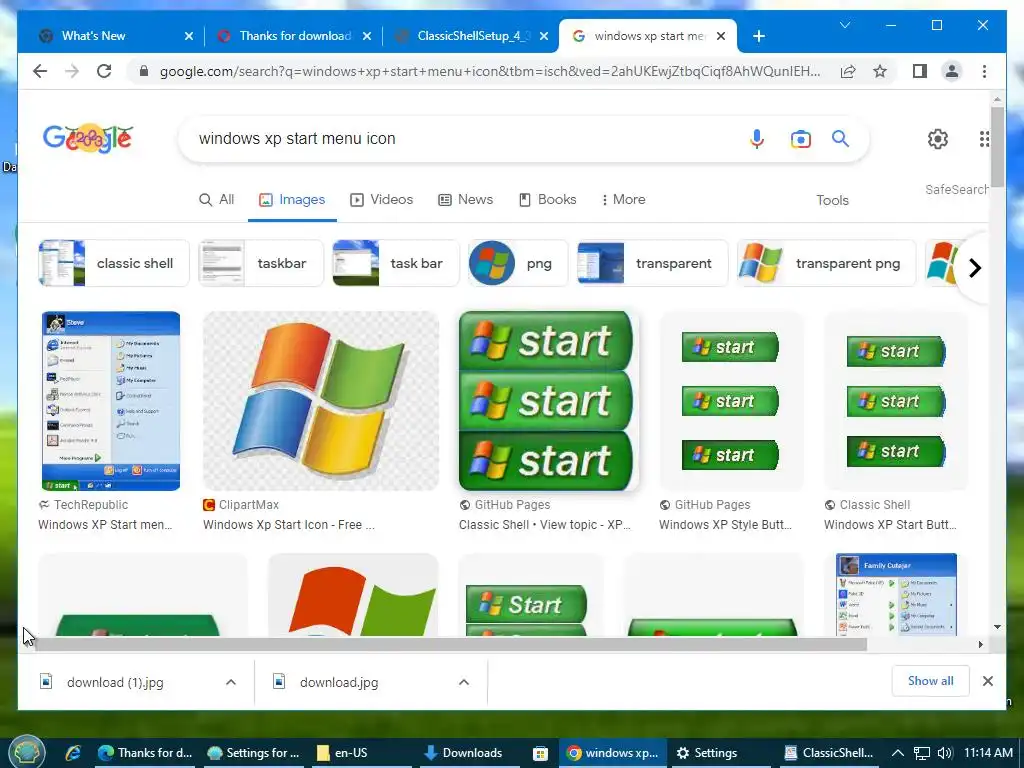The image size is (1024, 768).
Task: Search by image with the camera icon
Action: pyautogui.click(x=801, y=138)
